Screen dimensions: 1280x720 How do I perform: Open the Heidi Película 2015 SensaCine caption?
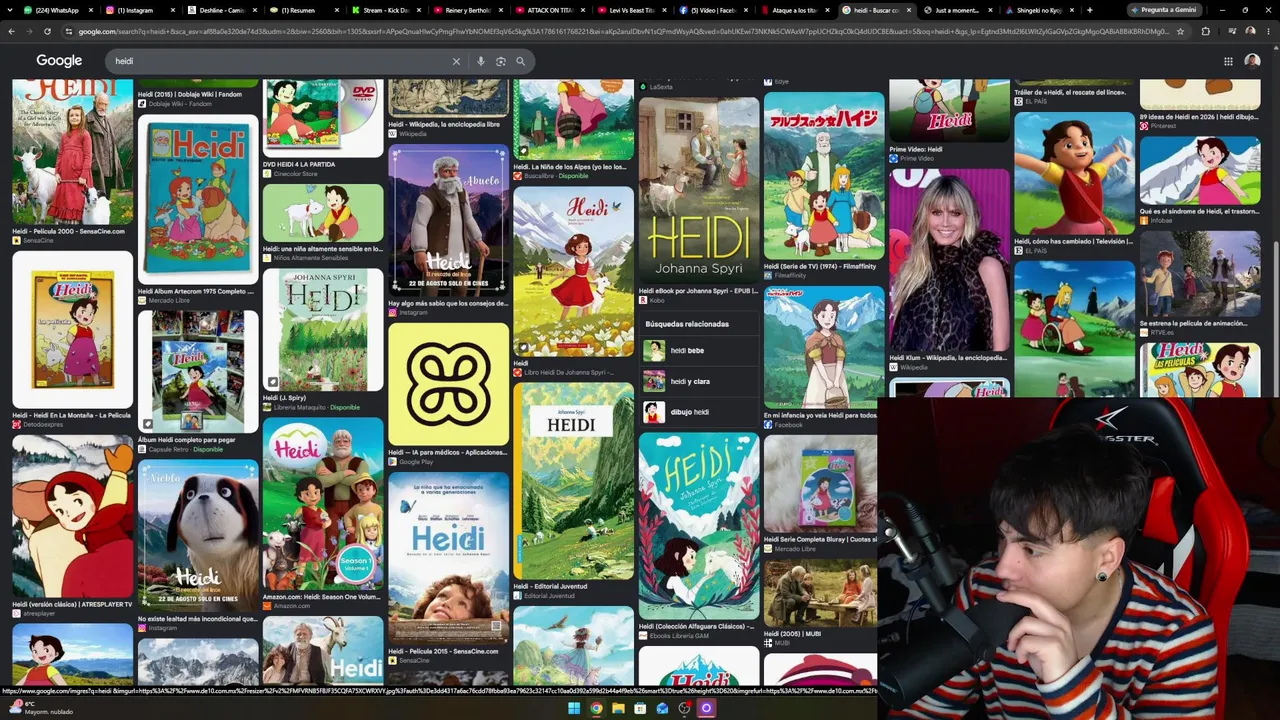pyautogui.click(x=443, y=651)
